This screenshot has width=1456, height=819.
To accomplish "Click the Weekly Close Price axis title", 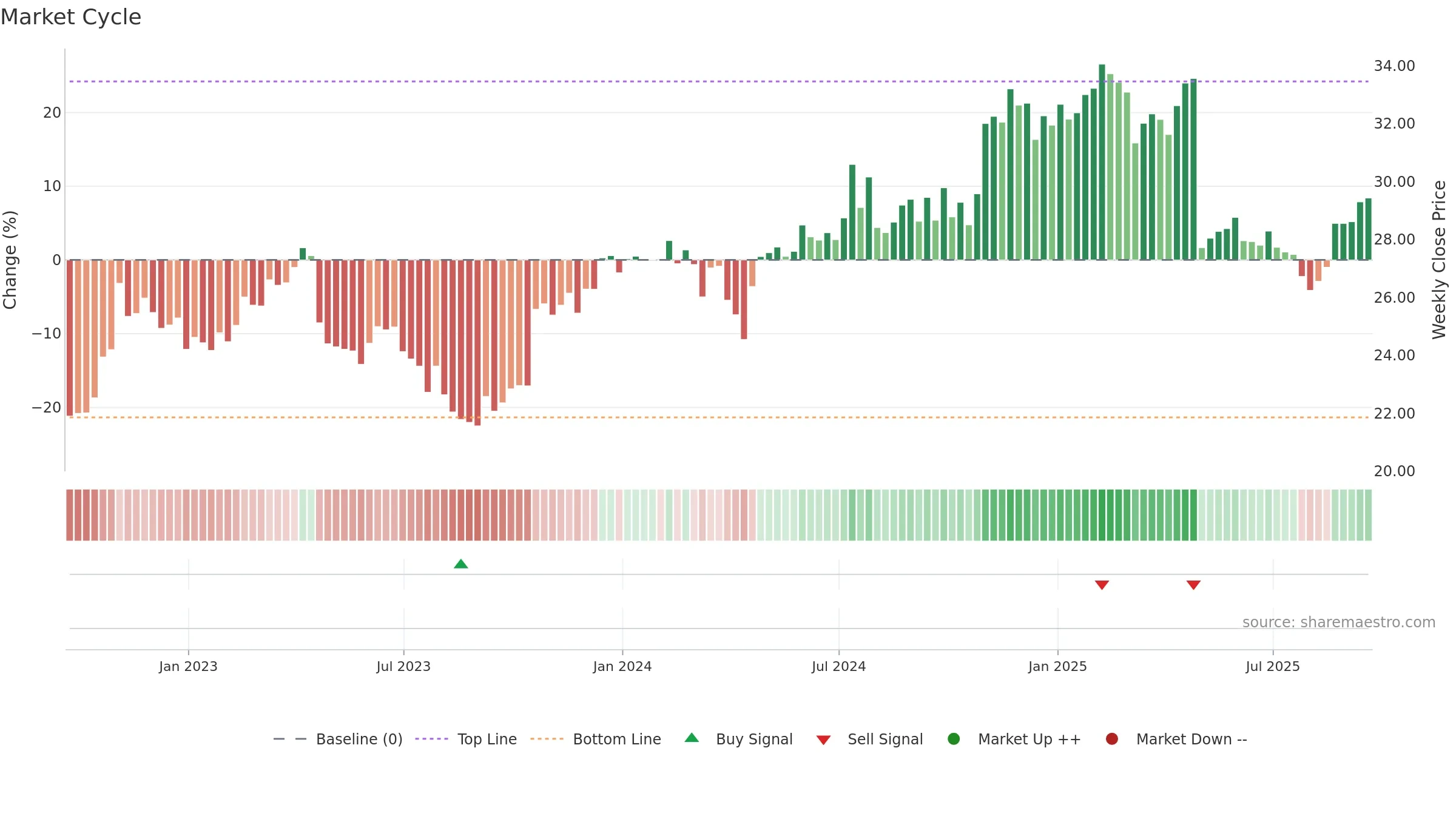I will (x=1439, y=260).
